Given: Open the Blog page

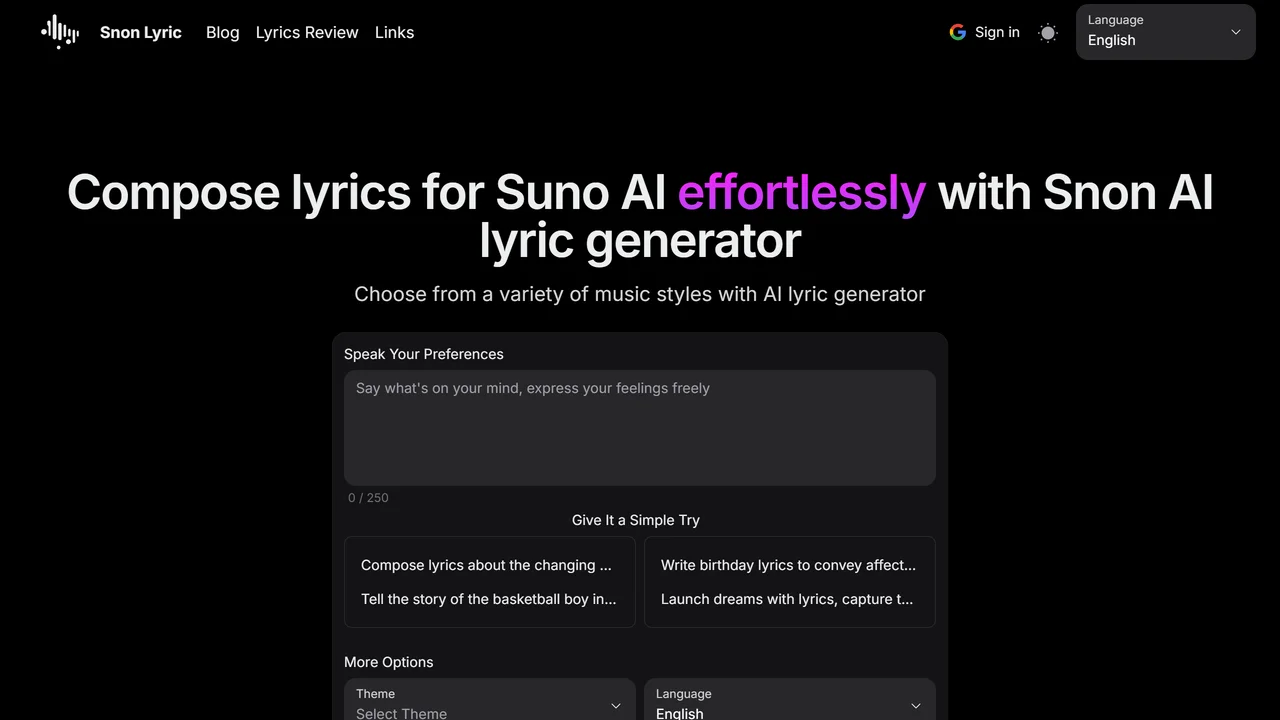Looking at the screenshot, I should click(222, 32).
